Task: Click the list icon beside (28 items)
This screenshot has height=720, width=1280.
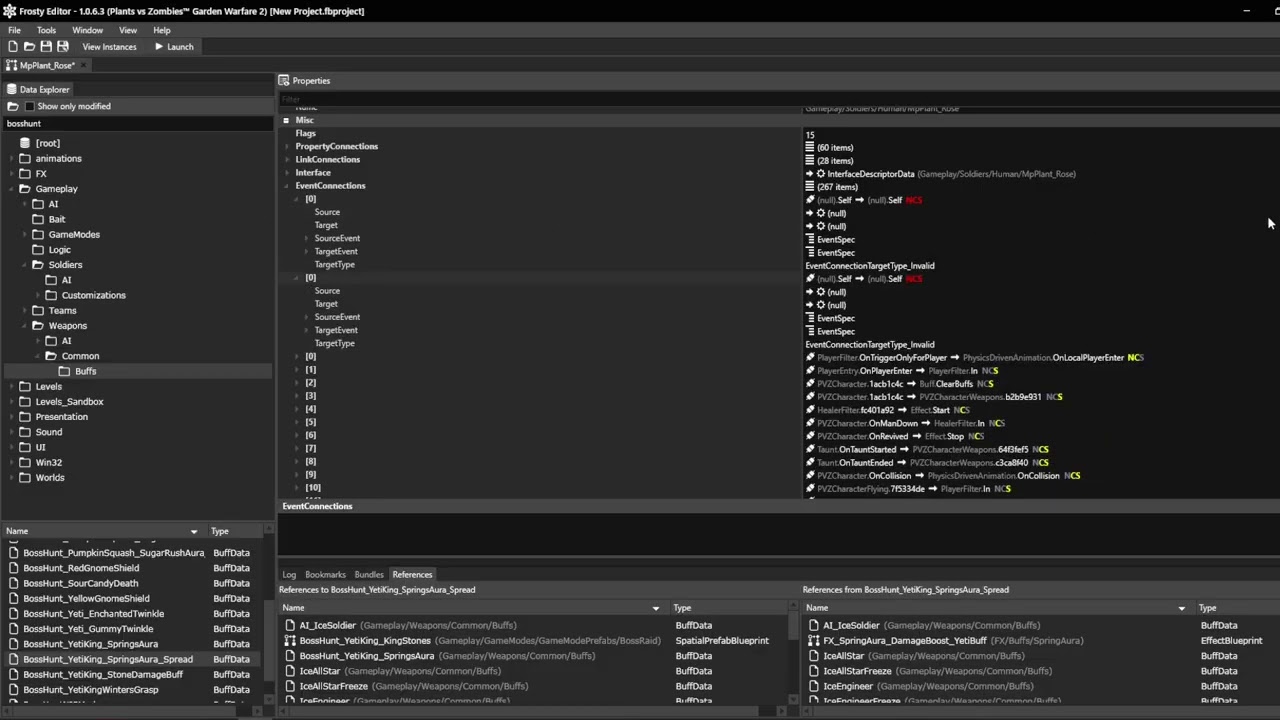Action: (x=810, y=160)
